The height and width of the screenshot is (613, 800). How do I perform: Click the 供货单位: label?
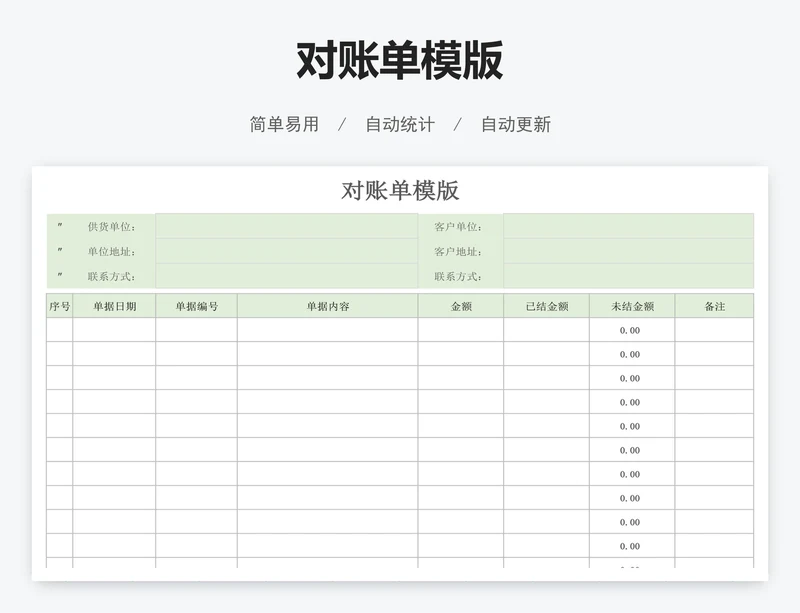[112, 227]
